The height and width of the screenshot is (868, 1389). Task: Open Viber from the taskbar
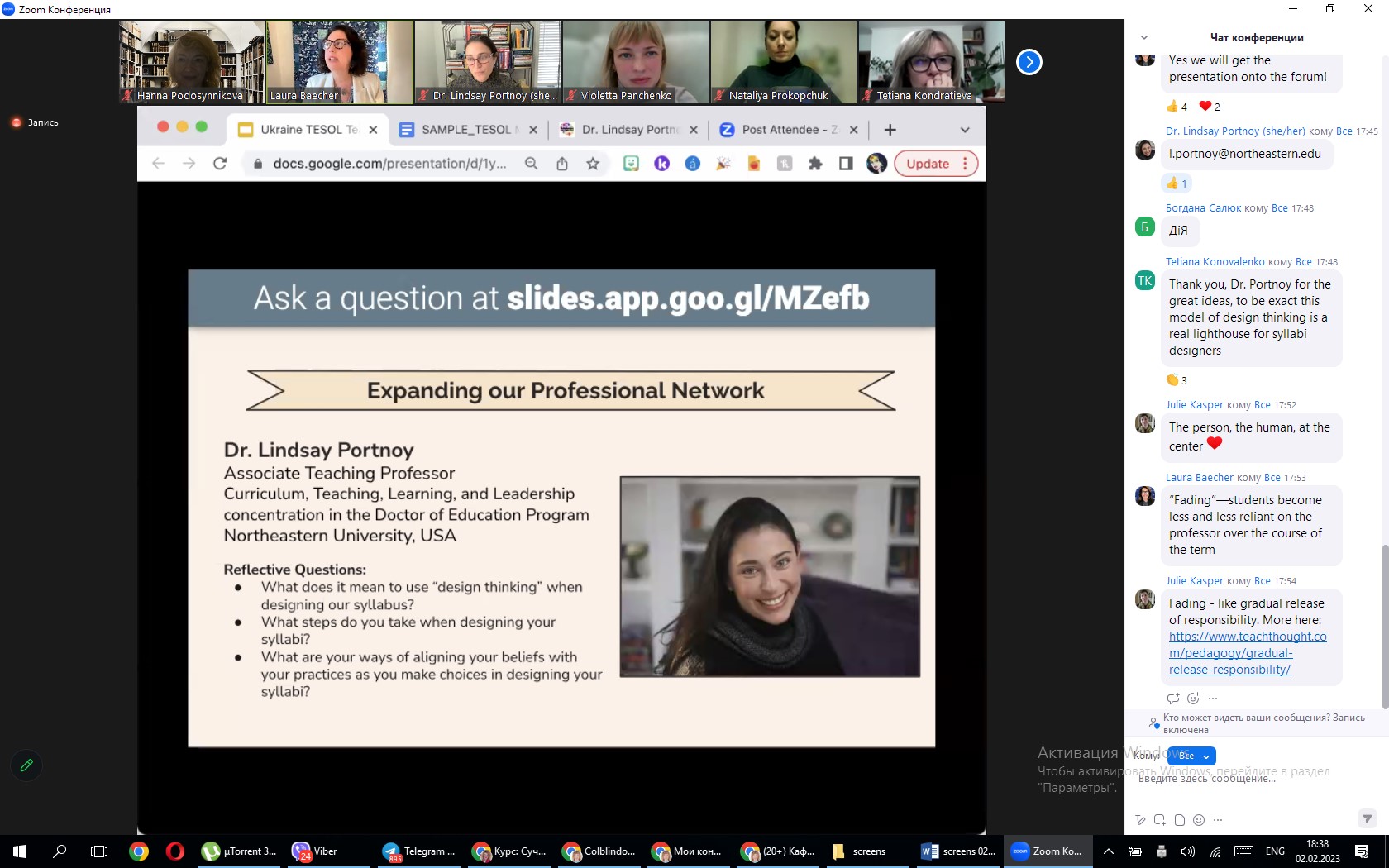pyautogui.click(x=315, y=851)
